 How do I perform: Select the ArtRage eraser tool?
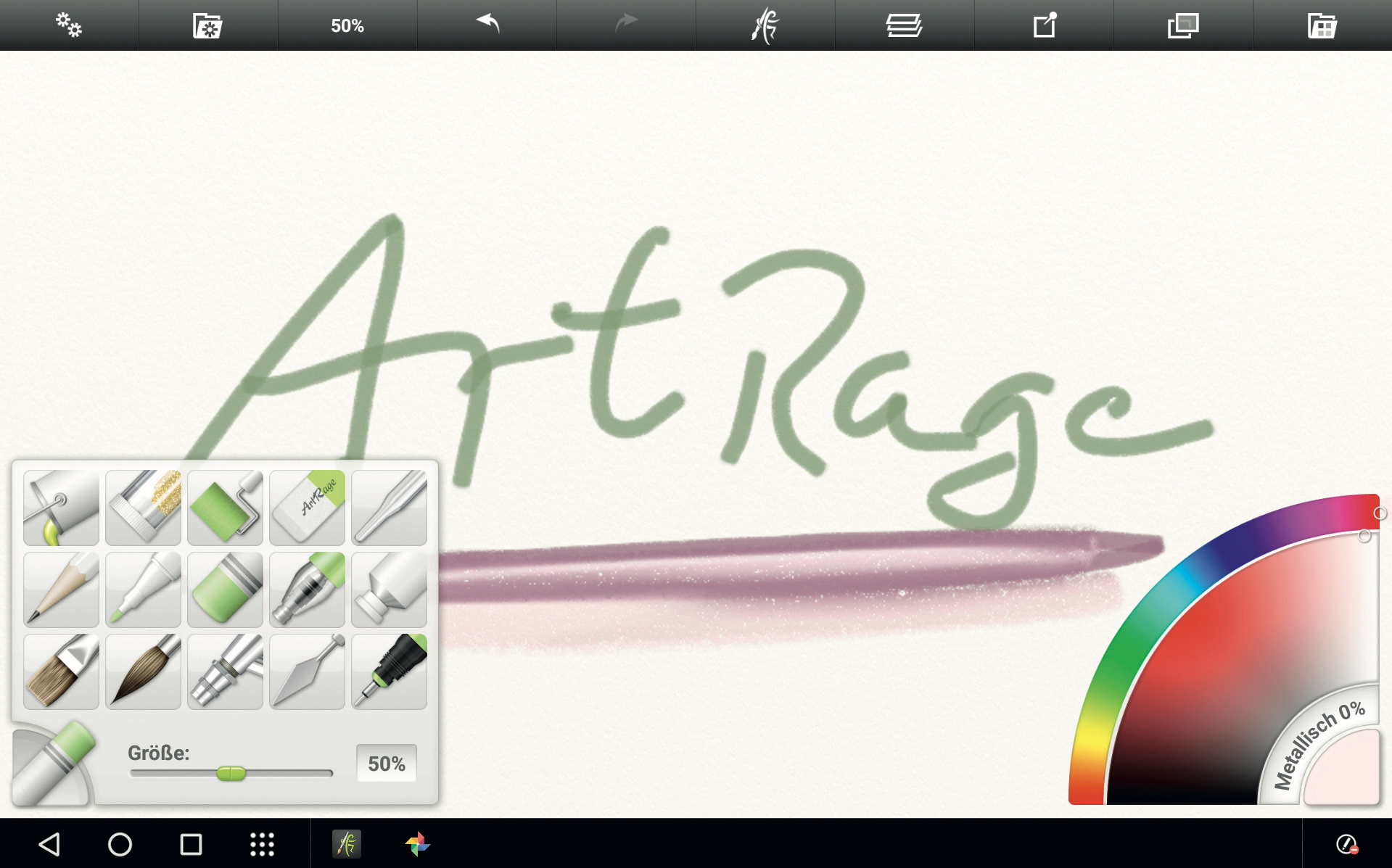[x=307, y=507]
